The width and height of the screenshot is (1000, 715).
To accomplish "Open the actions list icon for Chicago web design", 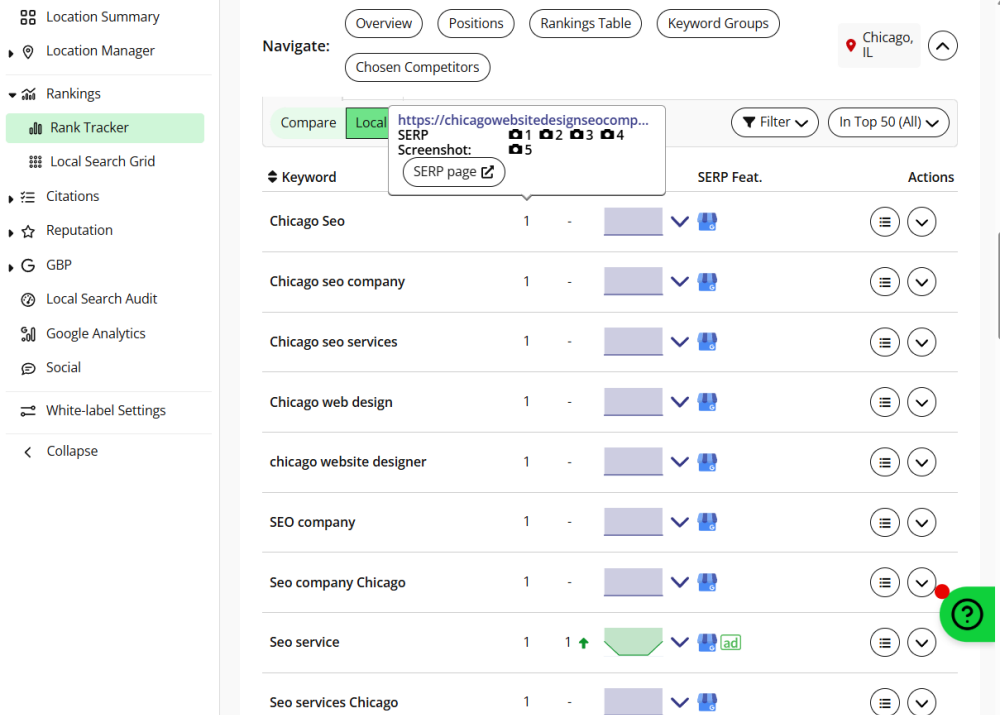I will 885,402.
